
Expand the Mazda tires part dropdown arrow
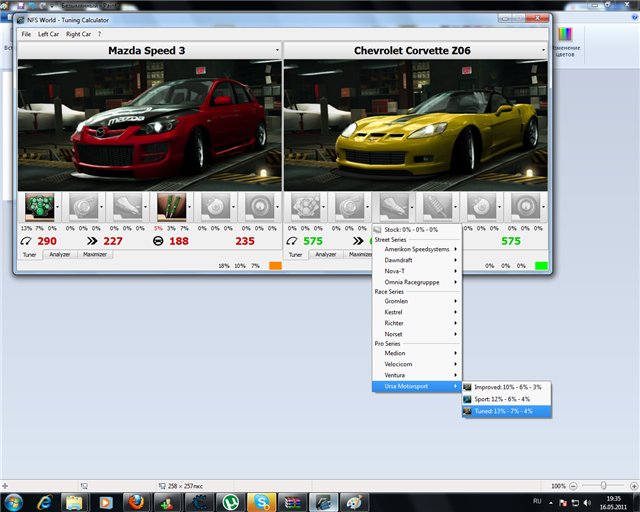(x=278, y=207)
